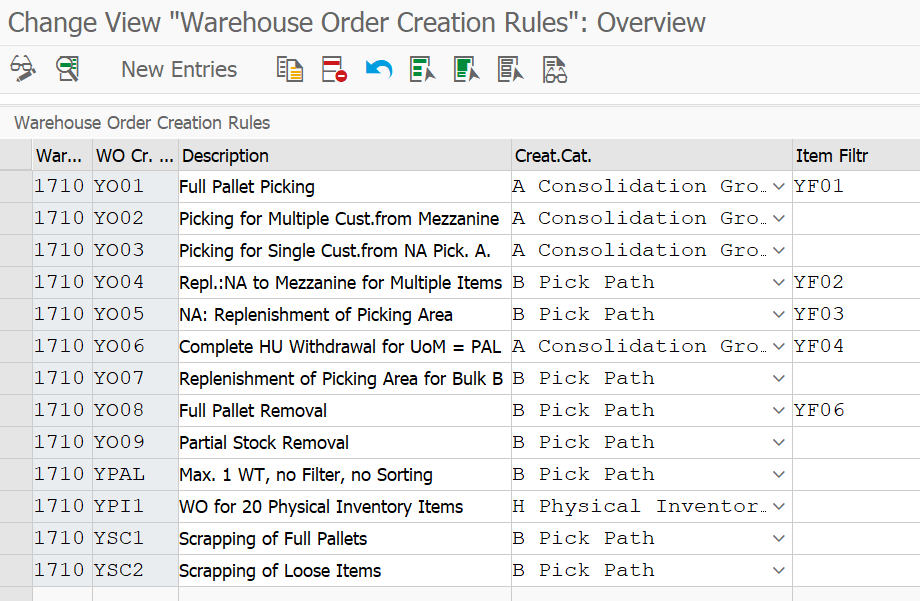Click the Deselect All icon
This screenshot has width=920, height=601.
[510, 69]
